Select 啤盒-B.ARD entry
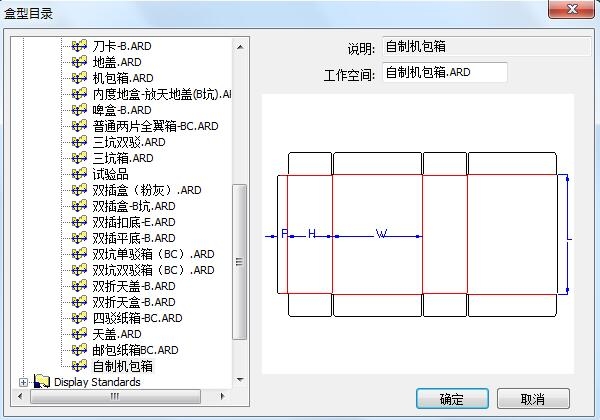 coord(122,110)
